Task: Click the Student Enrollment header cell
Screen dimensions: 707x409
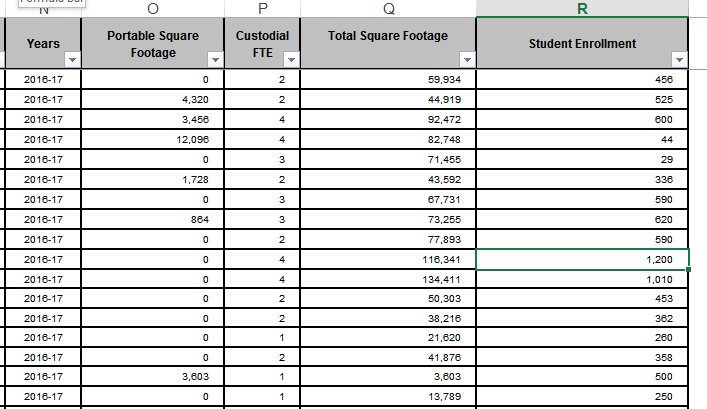Action: point(582,44)
